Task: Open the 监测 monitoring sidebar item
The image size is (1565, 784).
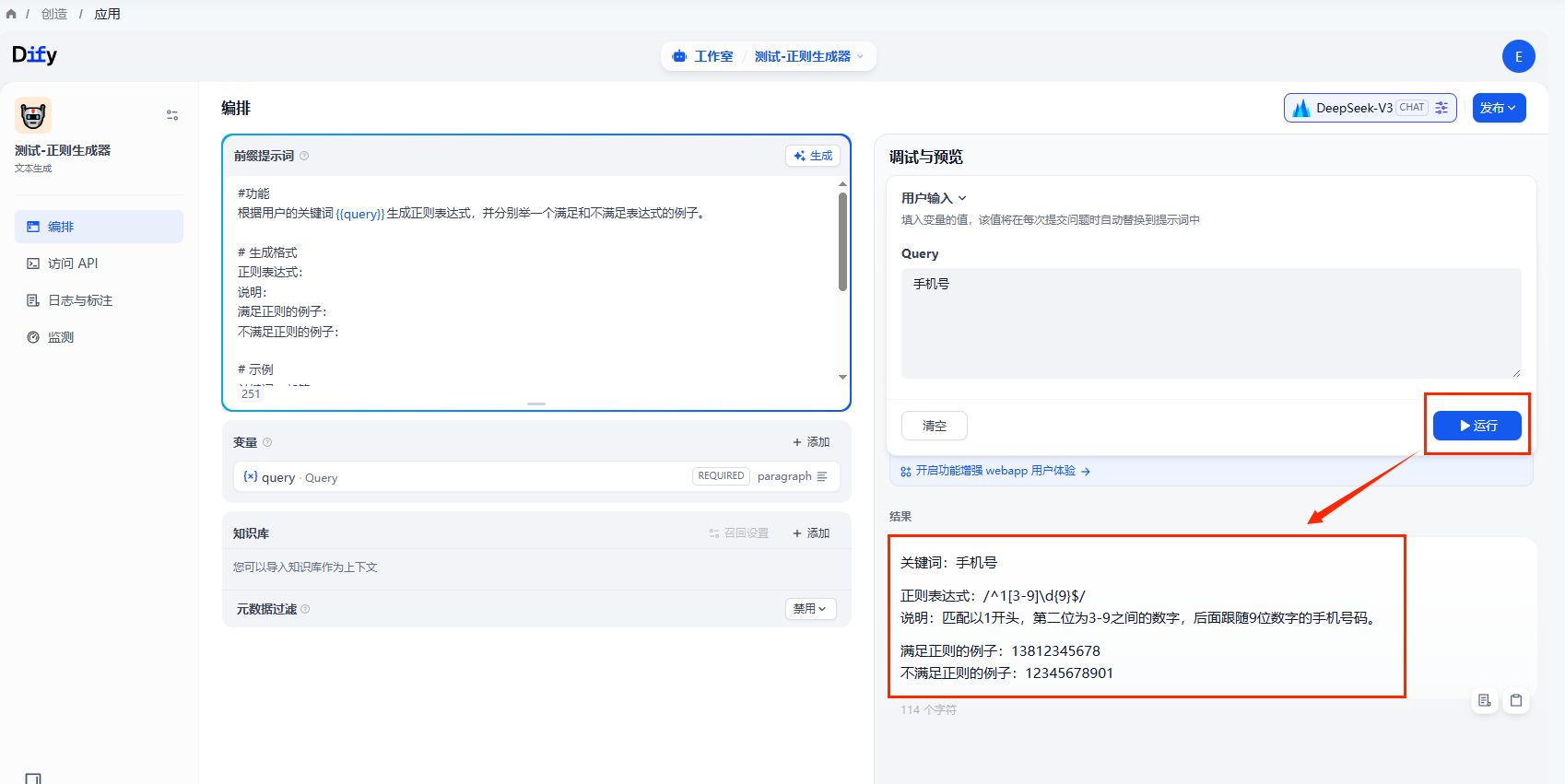Action: pos(99,337)
